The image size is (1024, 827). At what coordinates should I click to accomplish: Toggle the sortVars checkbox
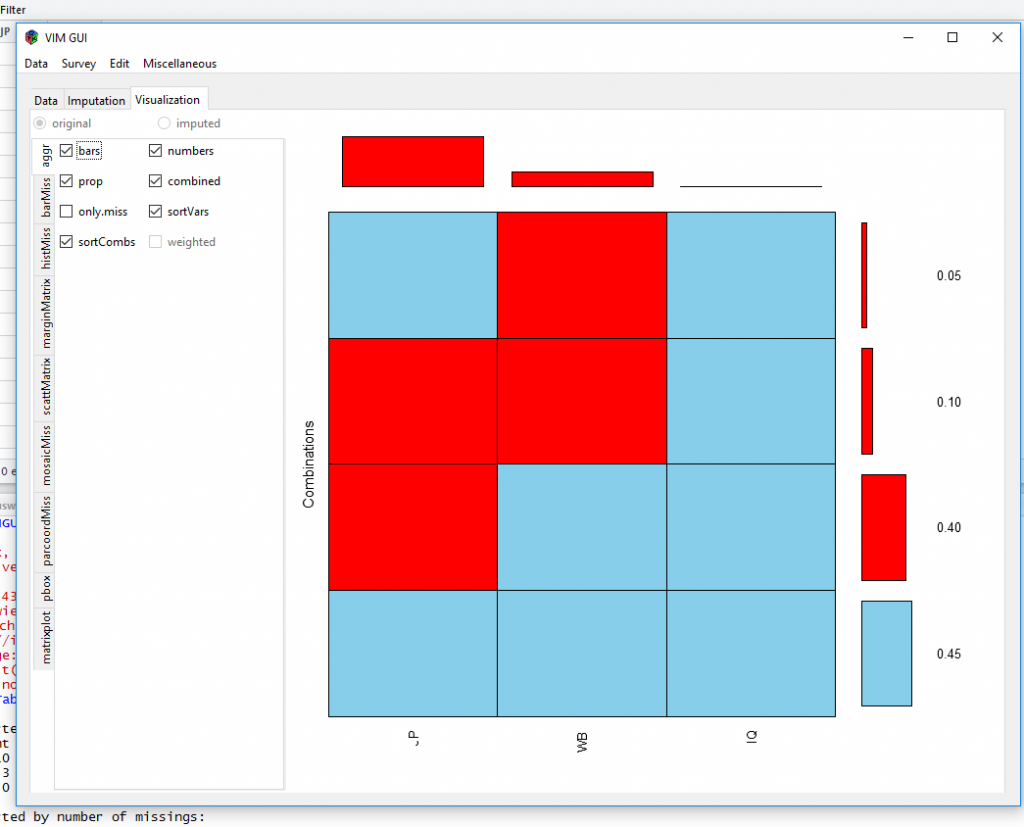pos(155,211)
